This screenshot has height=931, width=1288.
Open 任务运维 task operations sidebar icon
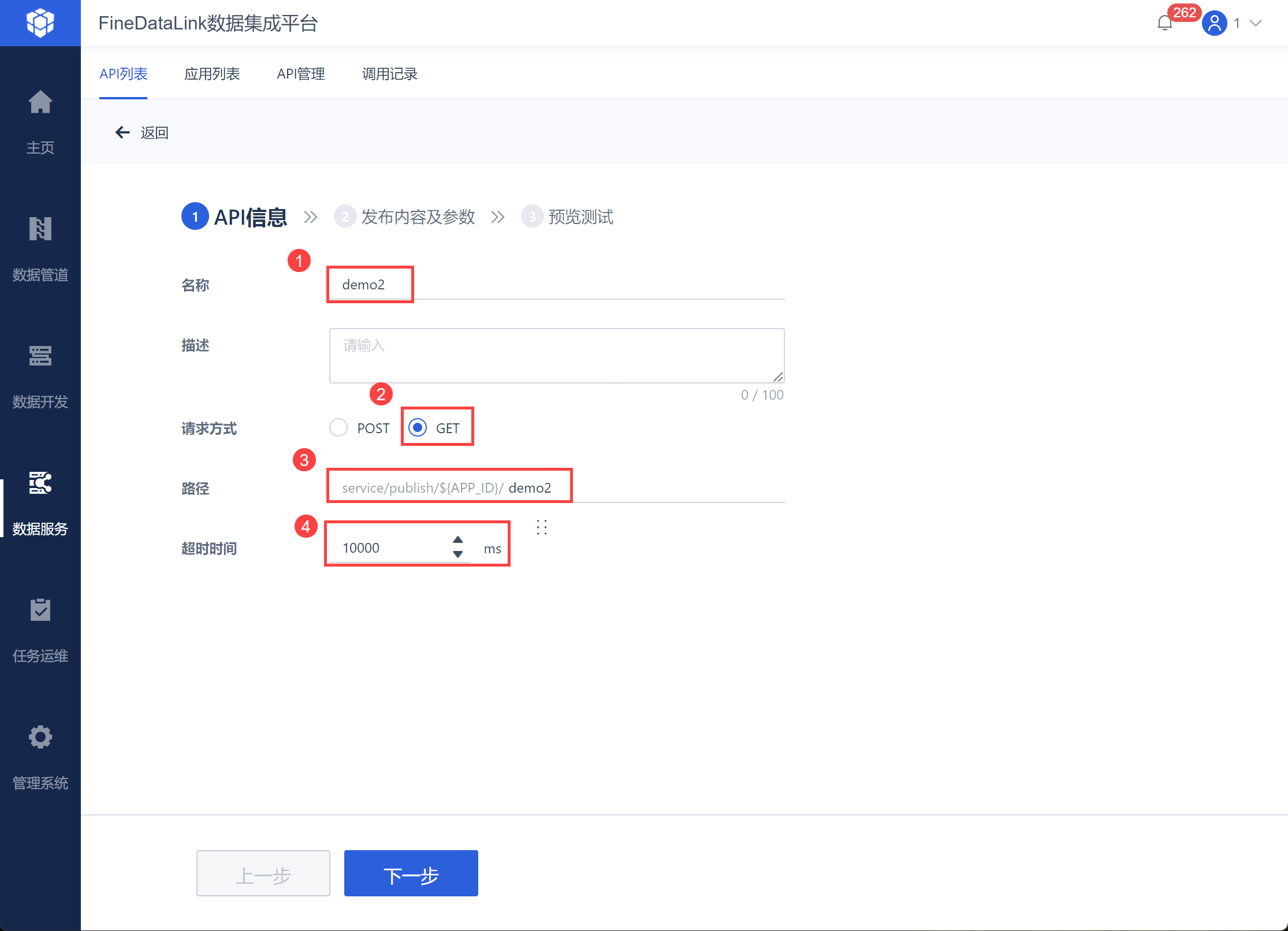40,610
